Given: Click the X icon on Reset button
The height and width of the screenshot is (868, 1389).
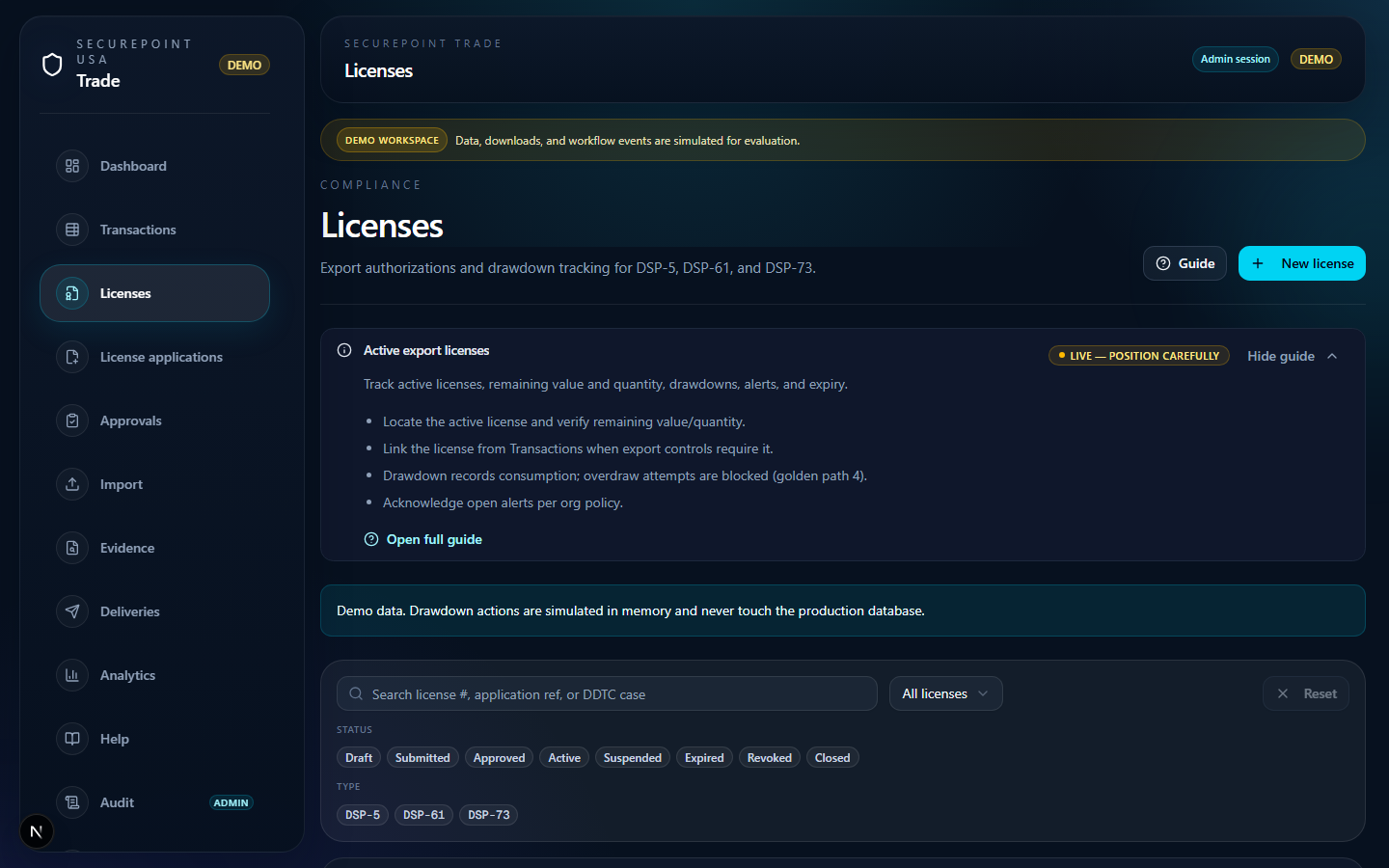Looking at the screenshot, I should 1283,693.
